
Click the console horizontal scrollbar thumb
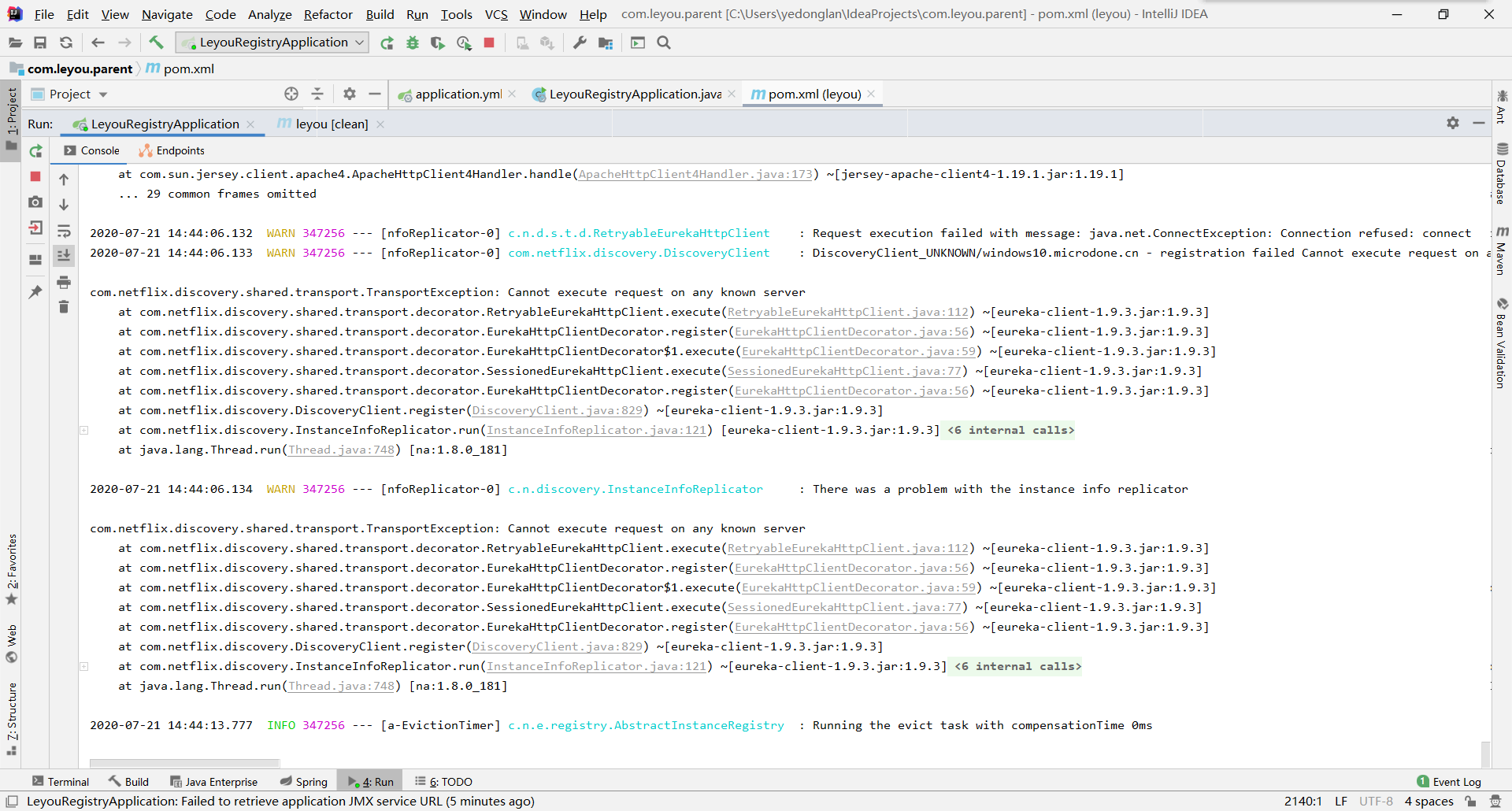coord(184,762)
